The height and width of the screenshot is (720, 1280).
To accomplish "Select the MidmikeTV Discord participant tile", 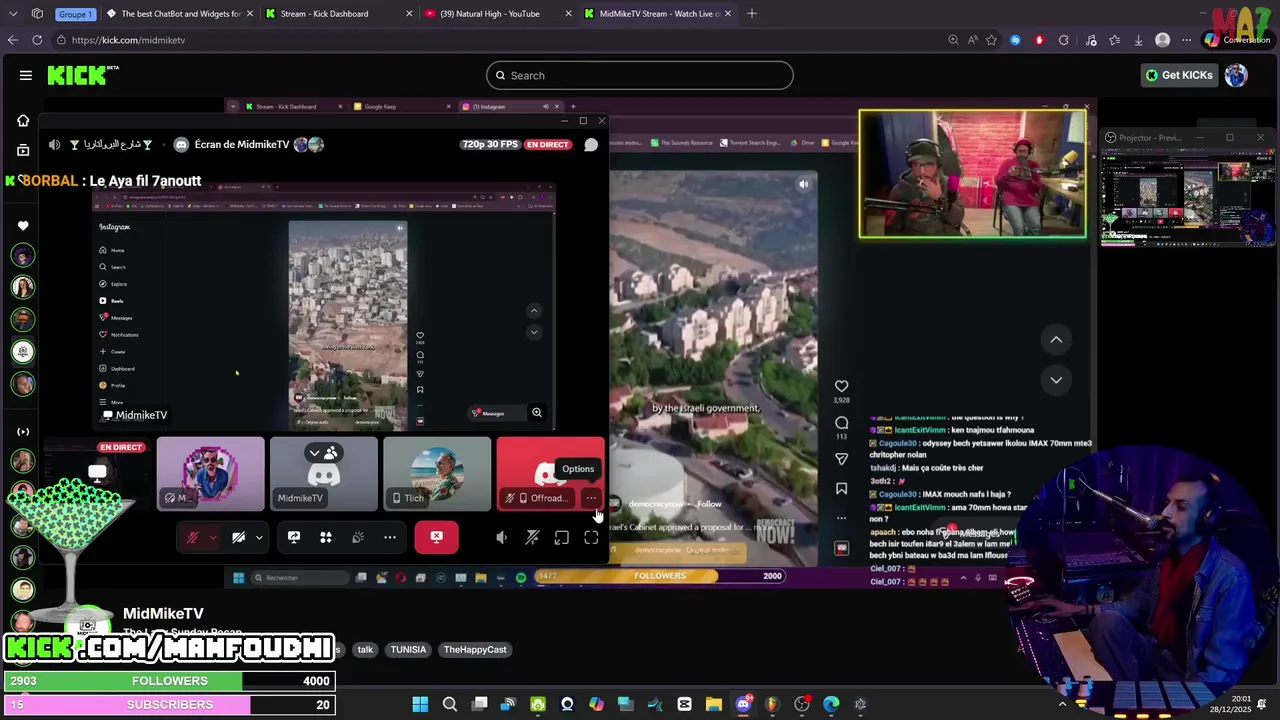I will (x=324, y=473).
